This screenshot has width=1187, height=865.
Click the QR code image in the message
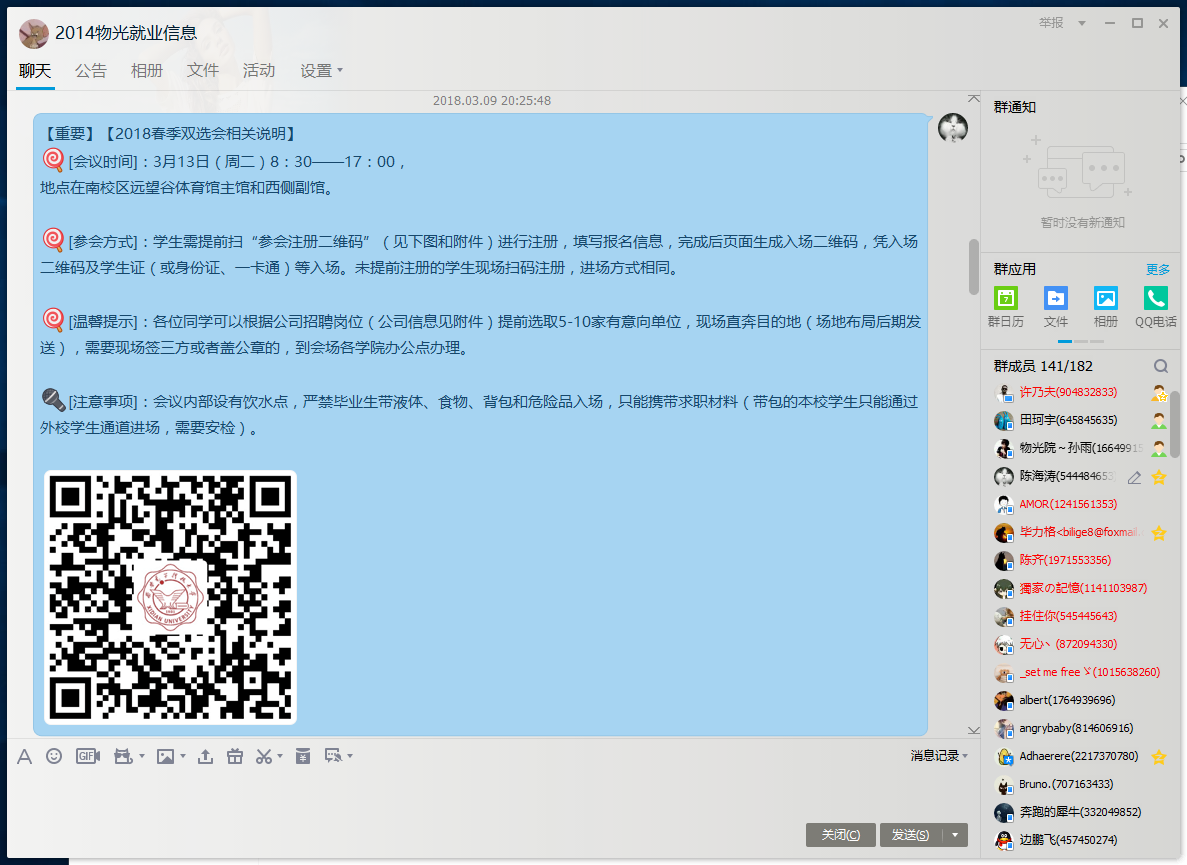click(171, 597)
